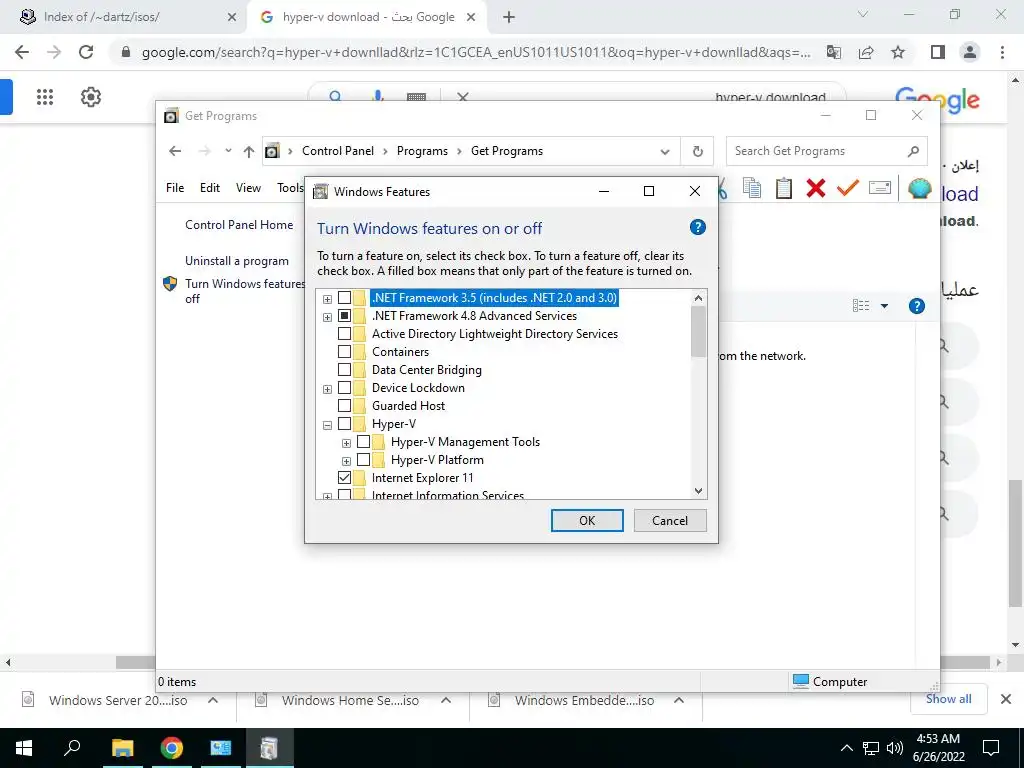1024x768 pixels.
Task: Open Google Translate icon in address bar
Action: click(x=834, y=52)
